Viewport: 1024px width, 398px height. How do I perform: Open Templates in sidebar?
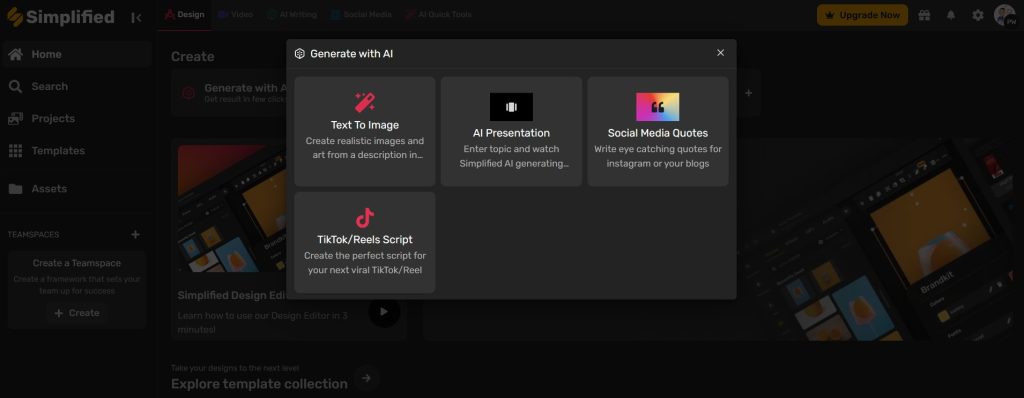[x=77, y=150]
